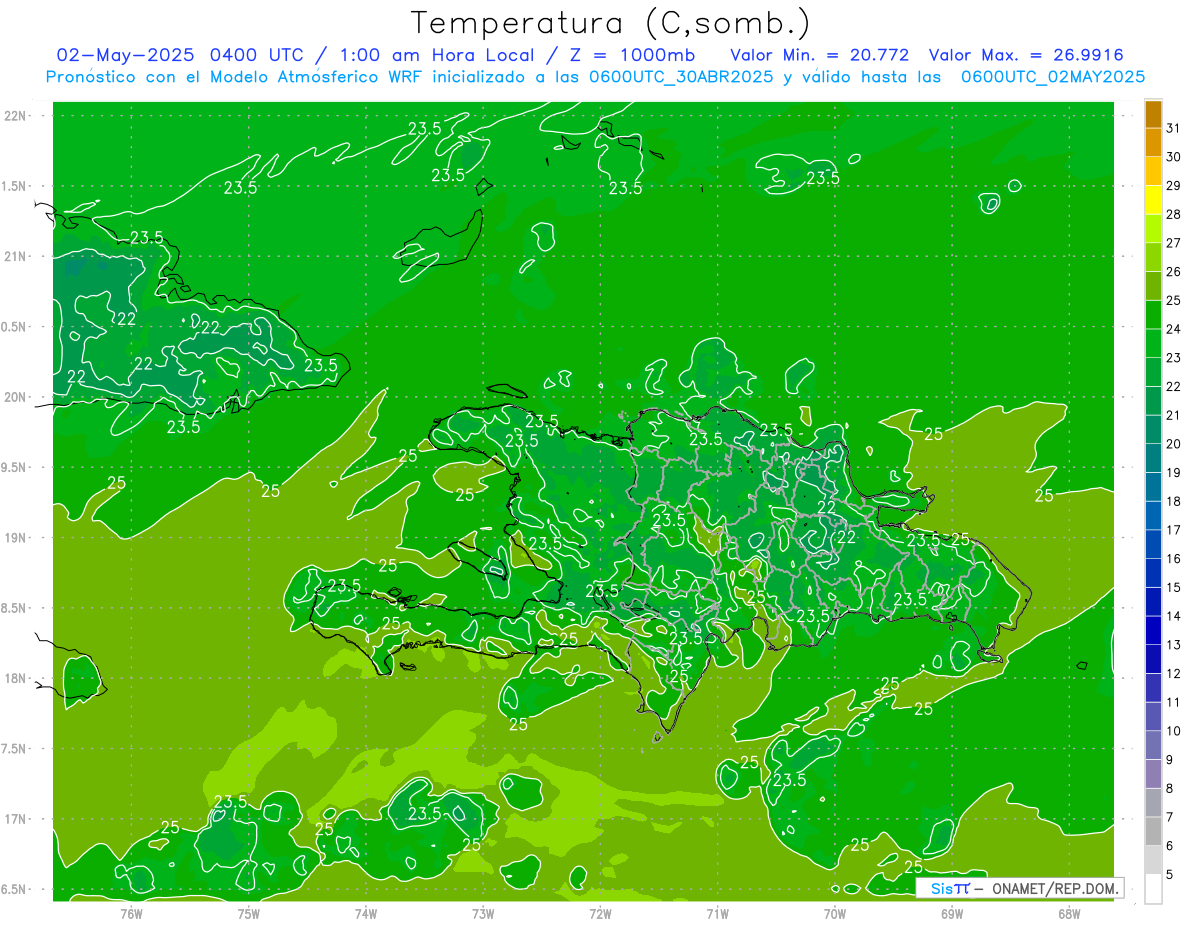Click the legend value 23
The image size is (1200, 927).
tap(1173, 357)
